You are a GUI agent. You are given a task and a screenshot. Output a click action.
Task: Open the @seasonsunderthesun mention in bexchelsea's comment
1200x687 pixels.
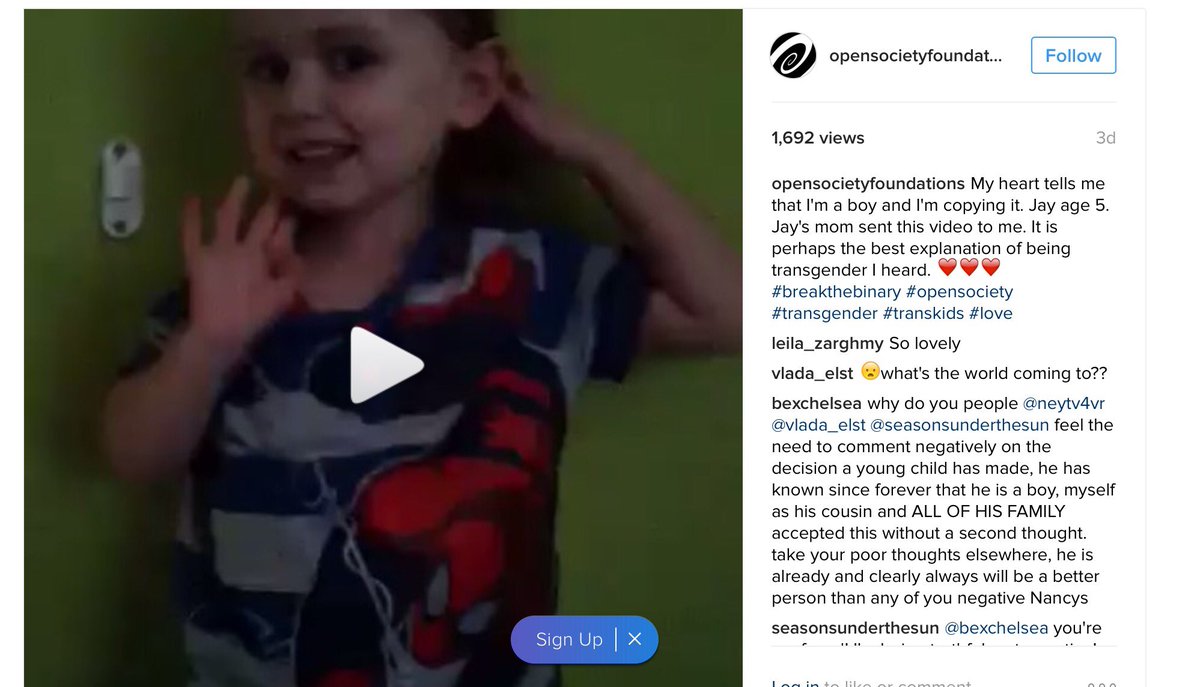(x=952, y=425)
